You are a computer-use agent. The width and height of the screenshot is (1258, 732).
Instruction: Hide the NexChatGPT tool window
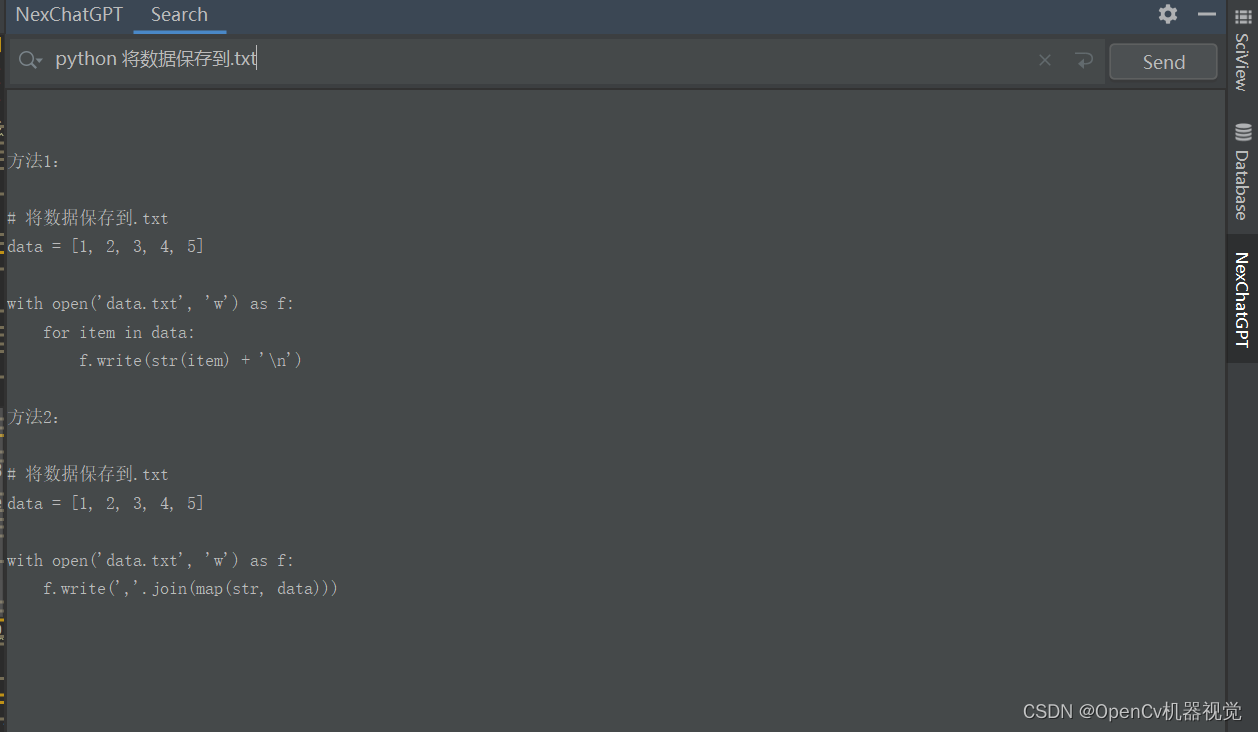click(x=1207, y=14)
